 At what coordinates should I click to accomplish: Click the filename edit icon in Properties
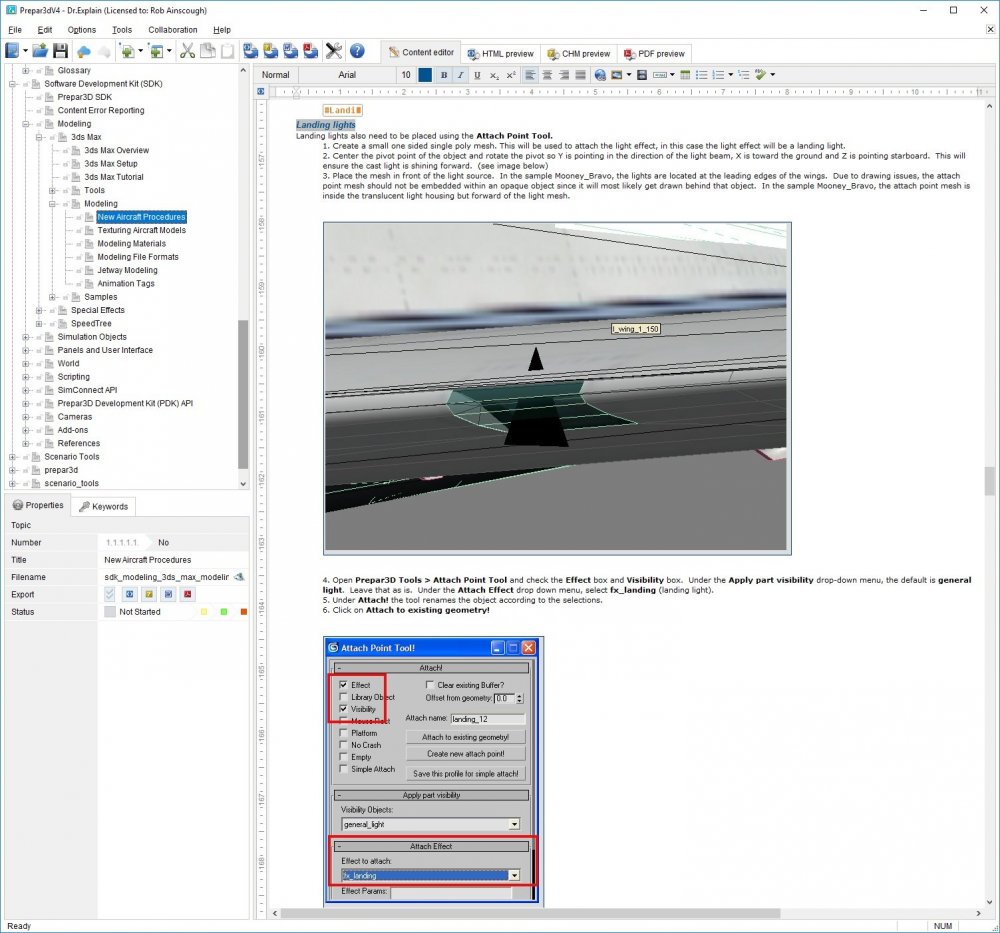coord(239,577)
